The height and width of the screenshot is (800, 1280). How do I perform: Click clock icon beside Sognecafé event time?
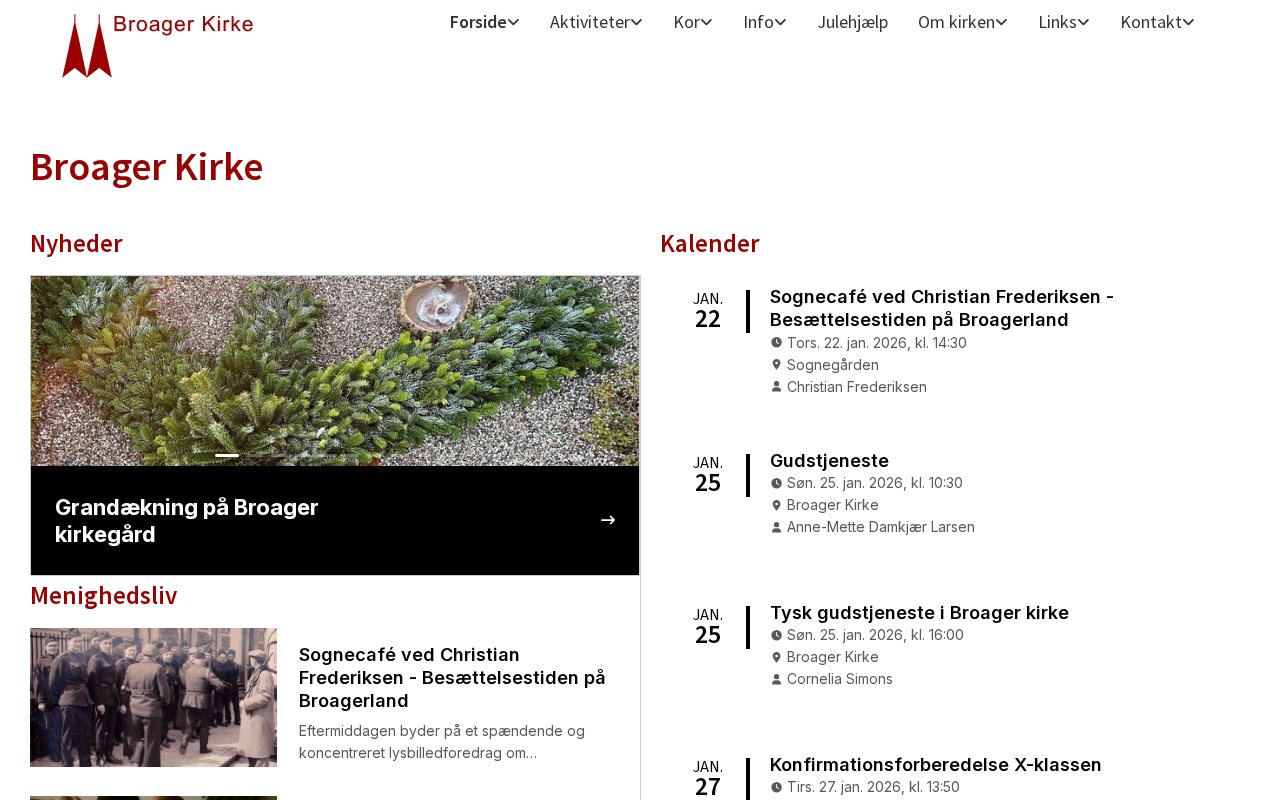click(776, 343)
